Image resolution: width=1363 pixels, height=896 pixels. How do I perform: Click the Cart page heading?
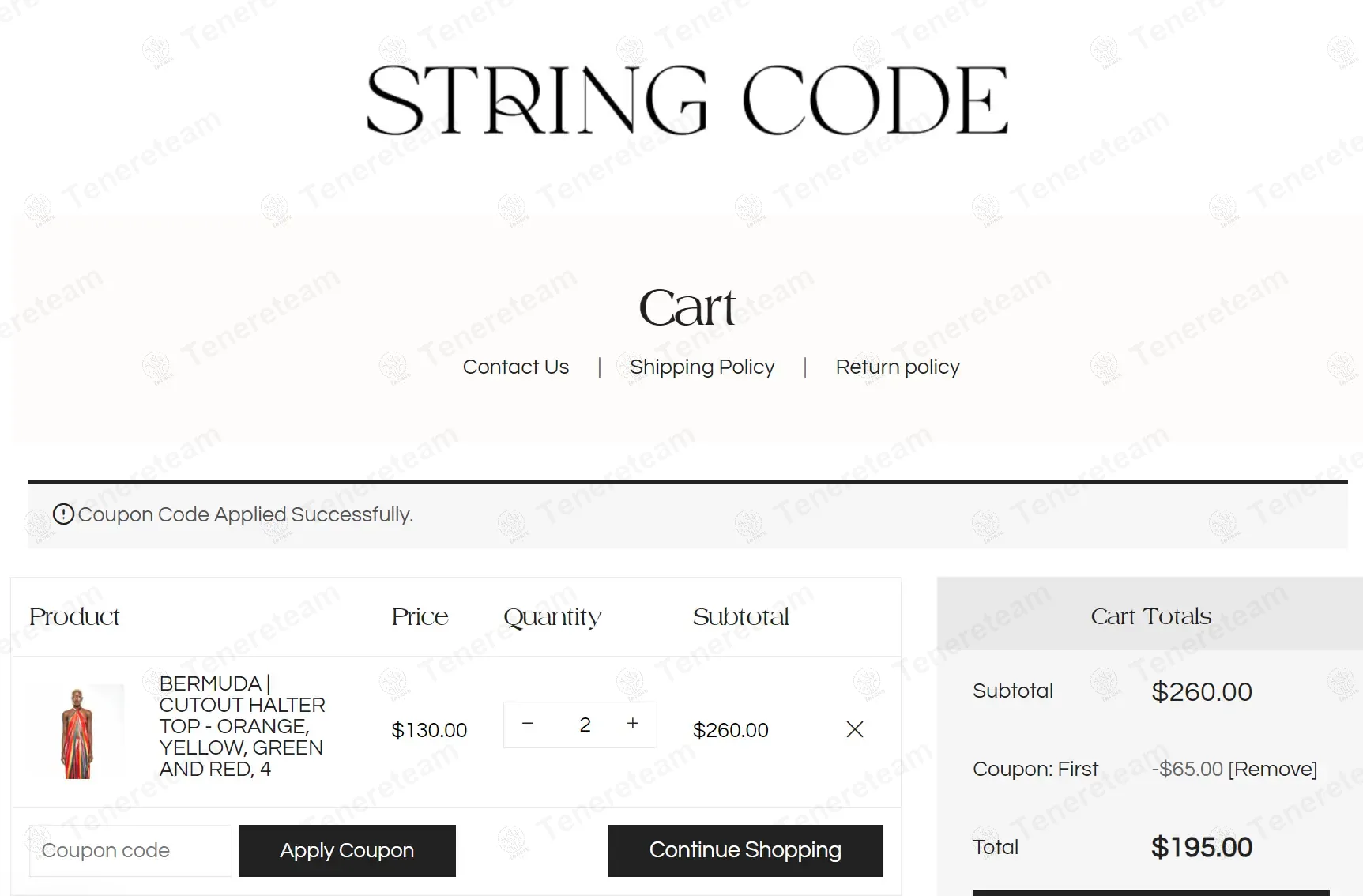(687, 307)
